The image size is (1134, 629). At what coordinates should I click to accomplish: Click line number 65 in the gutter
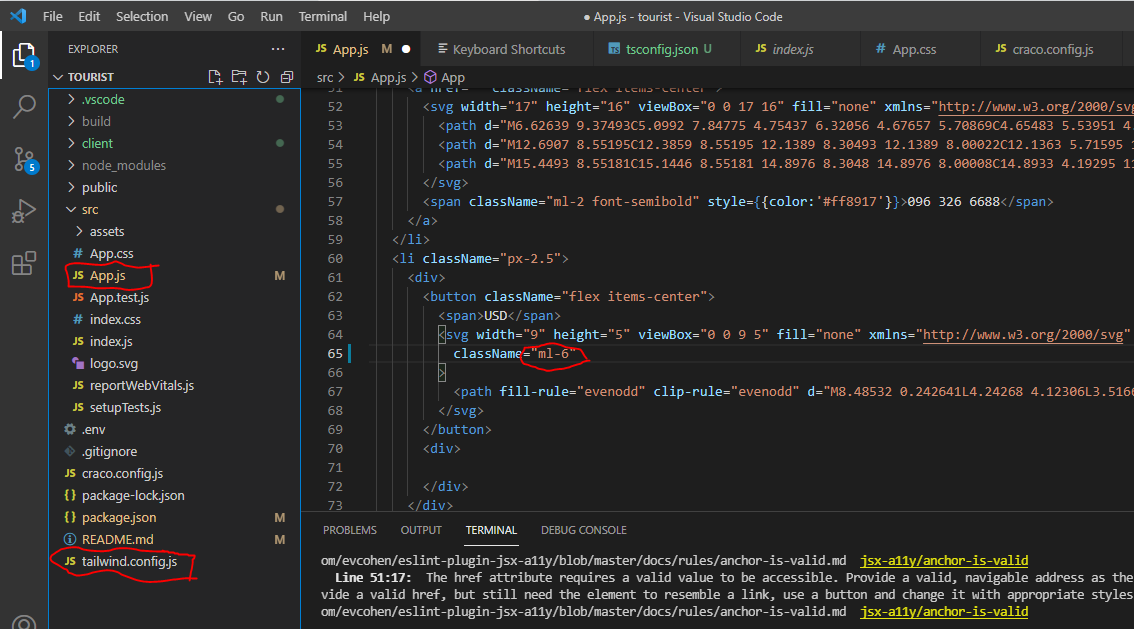(x=335, y=354)
